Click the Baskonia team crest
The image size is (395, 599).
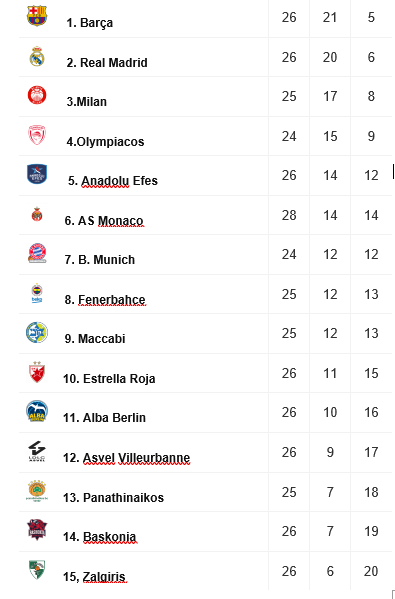(x=37, y=529)
